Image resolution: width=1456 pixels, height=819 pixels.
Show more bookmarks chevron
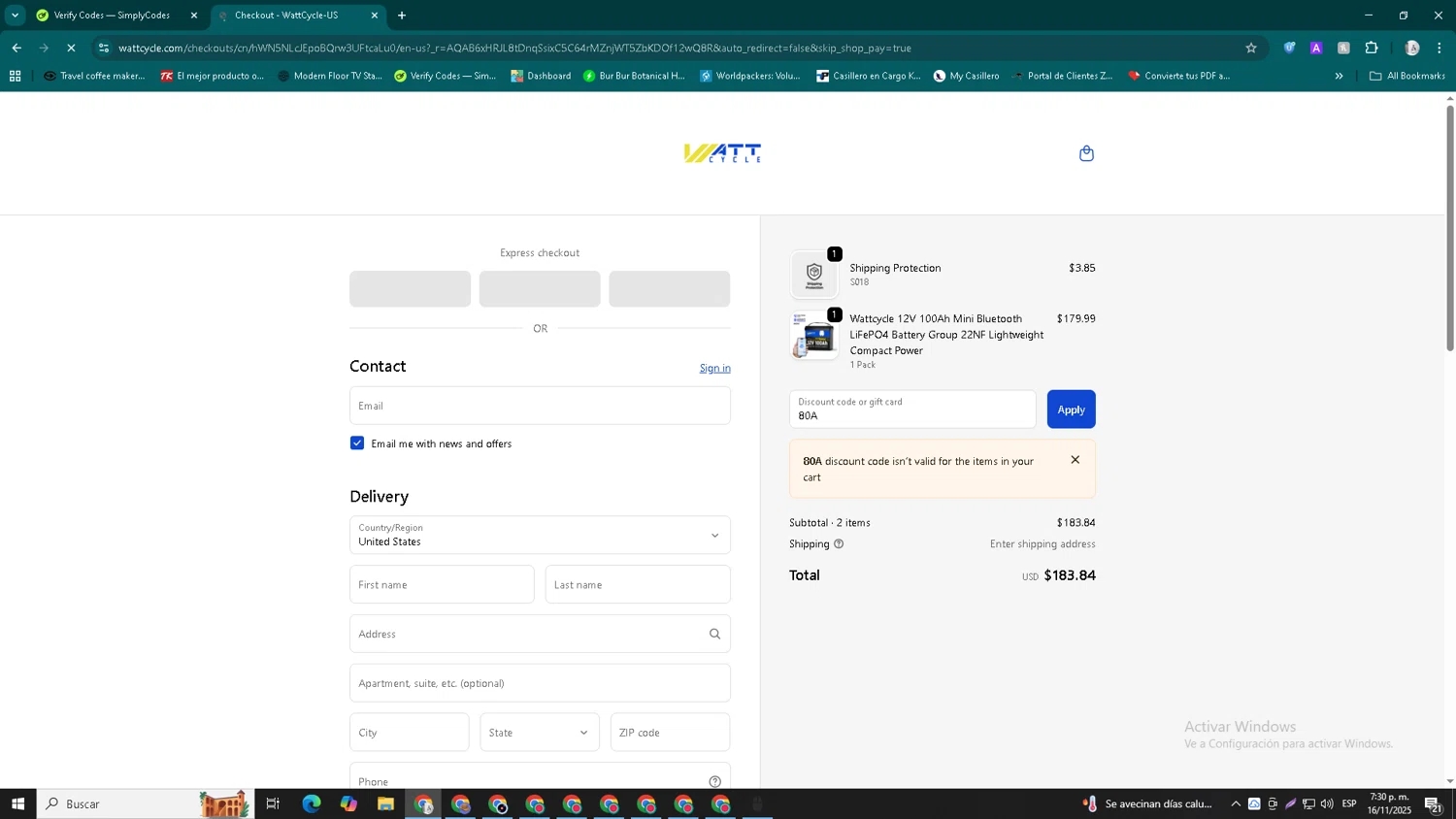1340,76
